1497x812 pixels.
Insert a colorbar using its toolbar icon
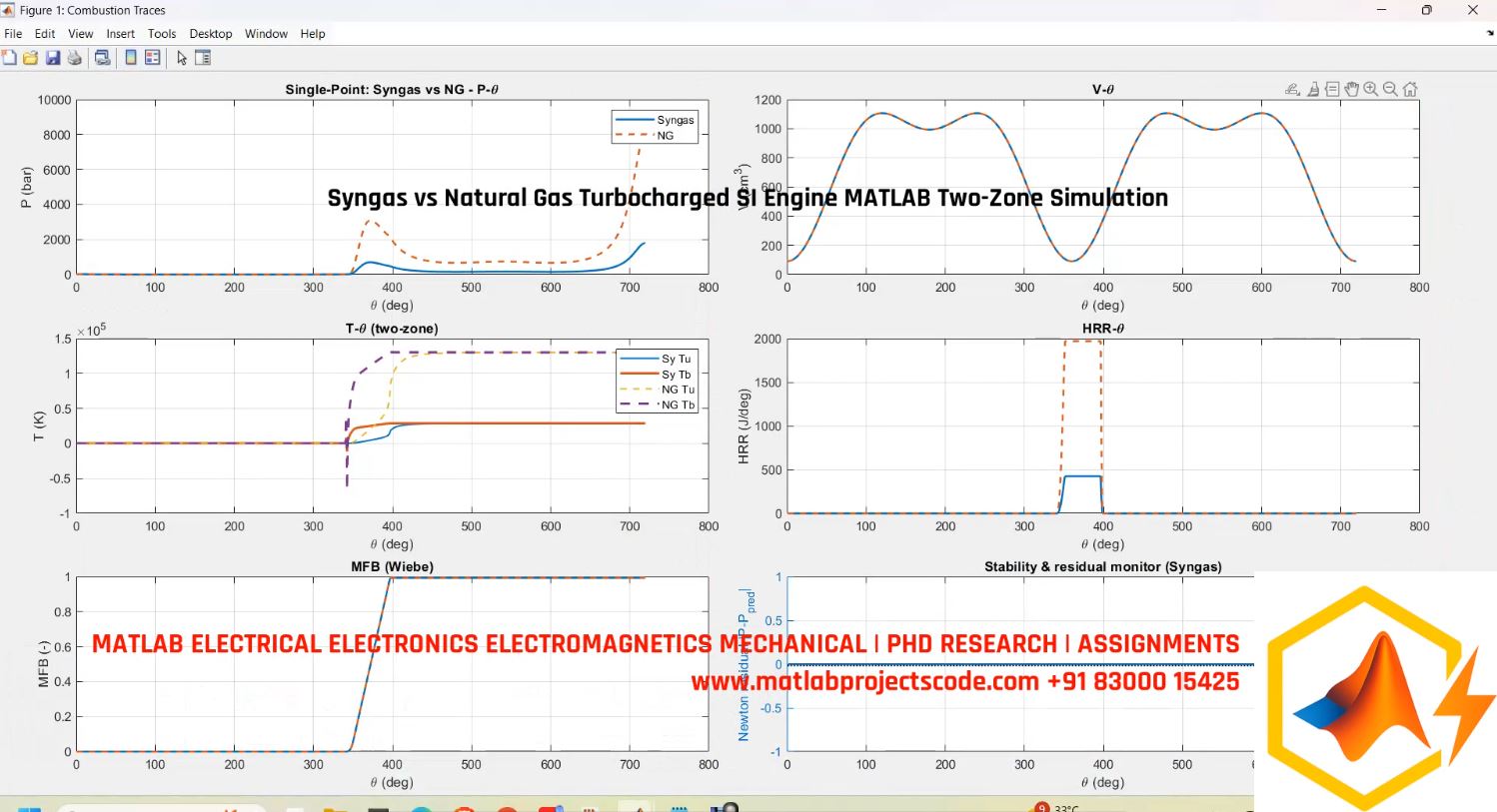point(130,57)
